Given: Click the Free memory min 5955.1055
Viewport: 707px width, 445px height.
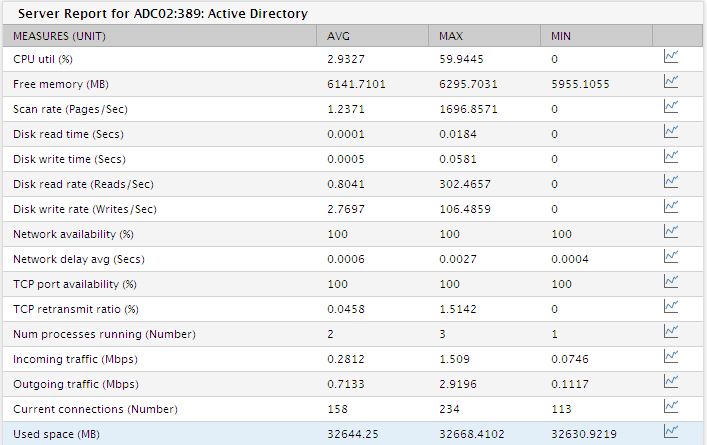Looking at the screenshot, I should [580, 84].
